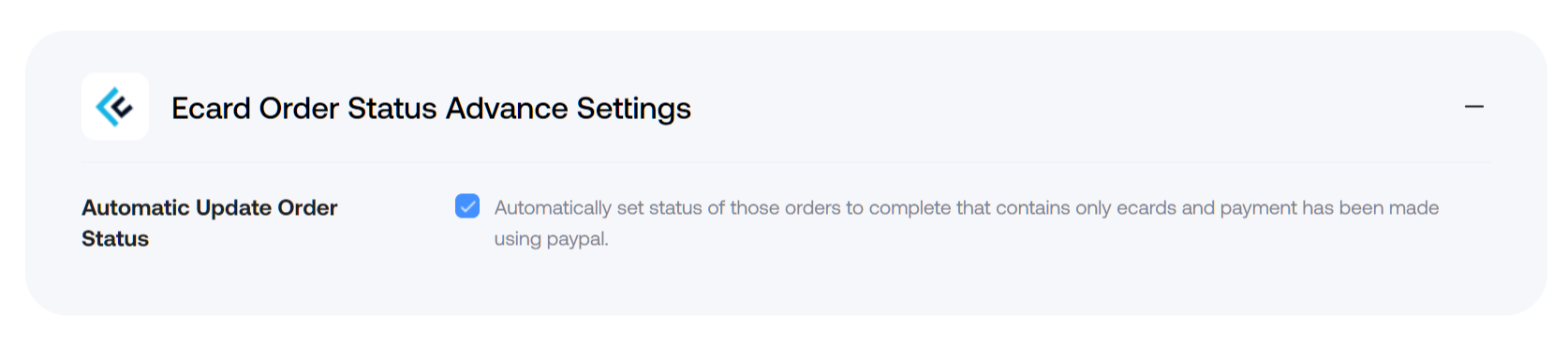The width and height of the screenshot is (1568, 346).
Task: Click the Ecard Order Status Advance Settings heading
Action: tap(431, 109)
